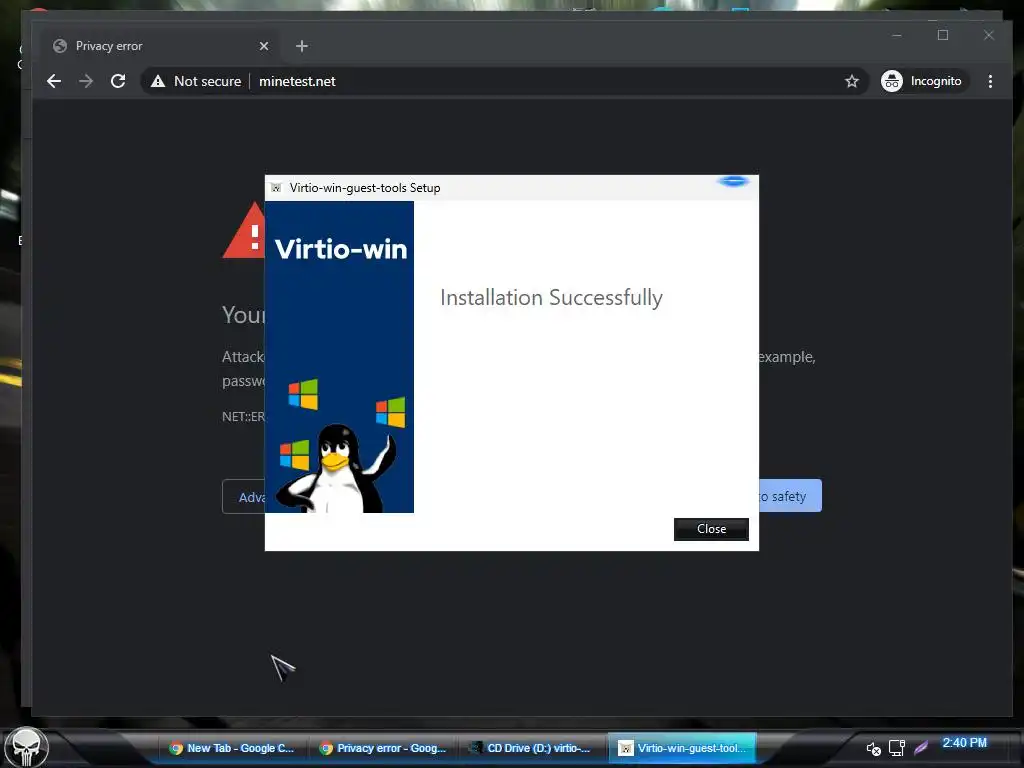Click the partially hidden Advanced button
The height and width of the screenshot is (768, 1024).
click(x=244, y=497)
